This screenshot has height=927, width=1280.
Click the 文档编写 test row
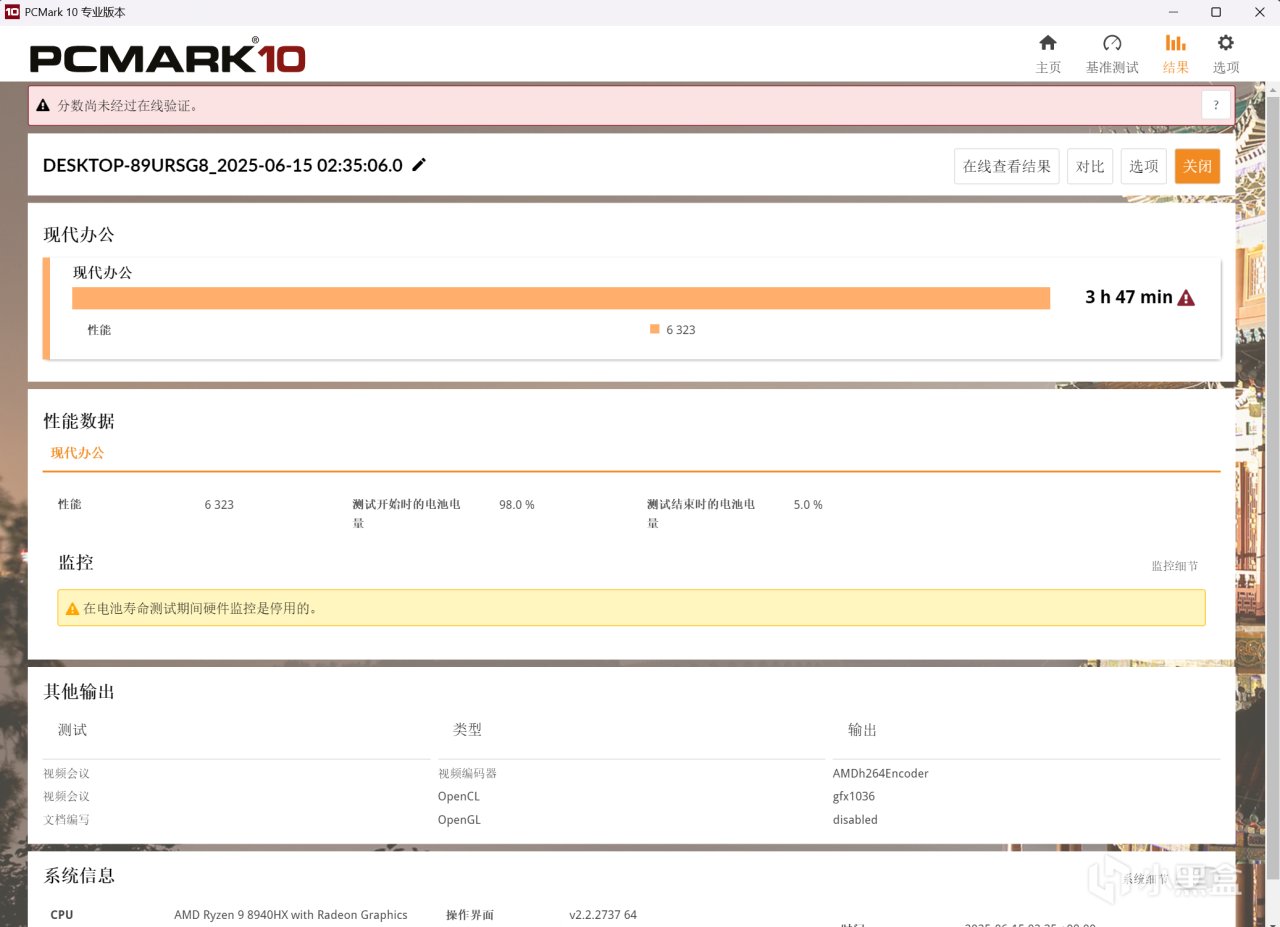click(x=66, y=819)
